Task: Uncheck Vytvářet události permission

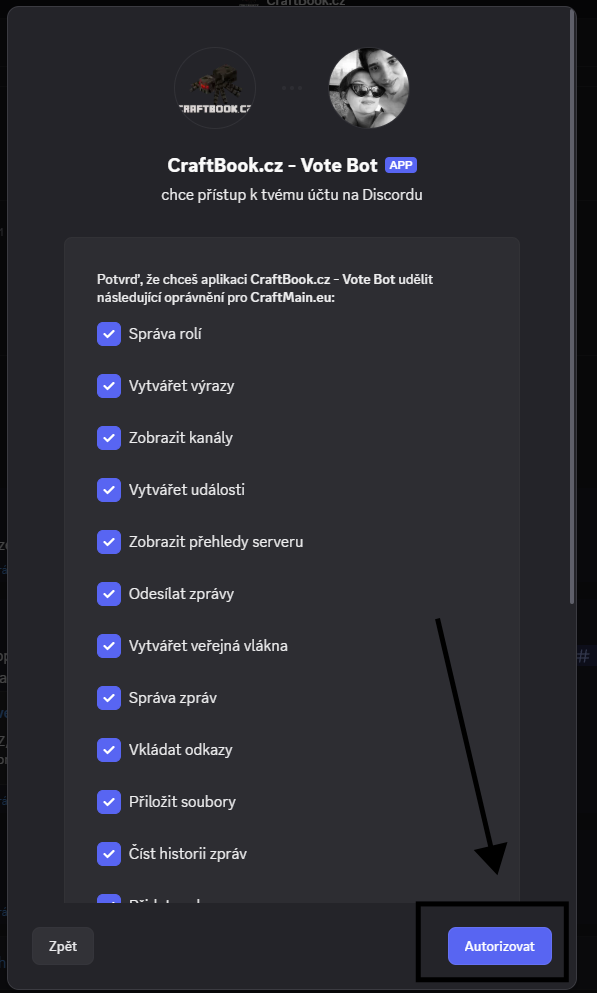Action: coord(109,490)
